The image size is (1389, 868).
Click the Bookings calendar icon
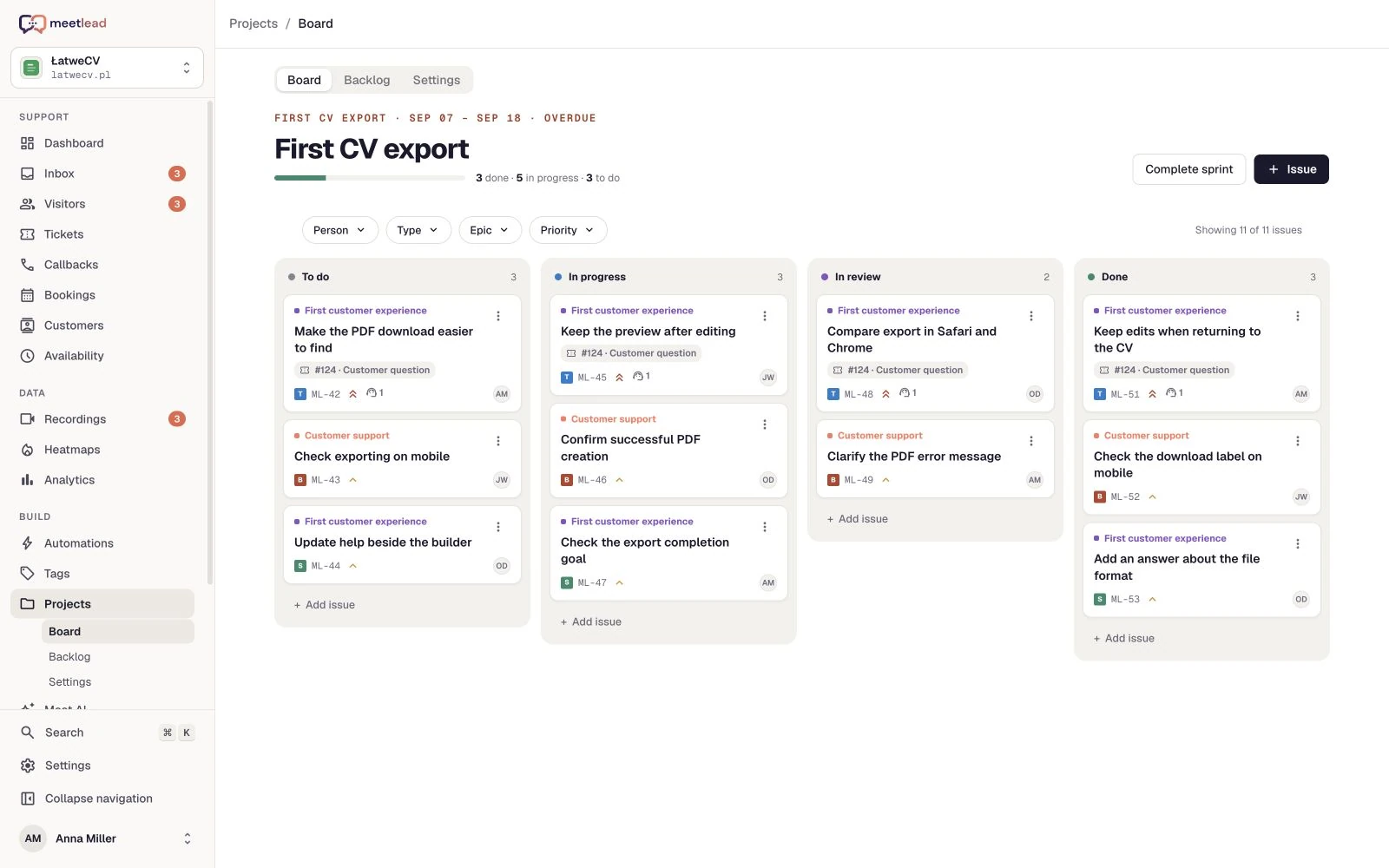[28, 295]
